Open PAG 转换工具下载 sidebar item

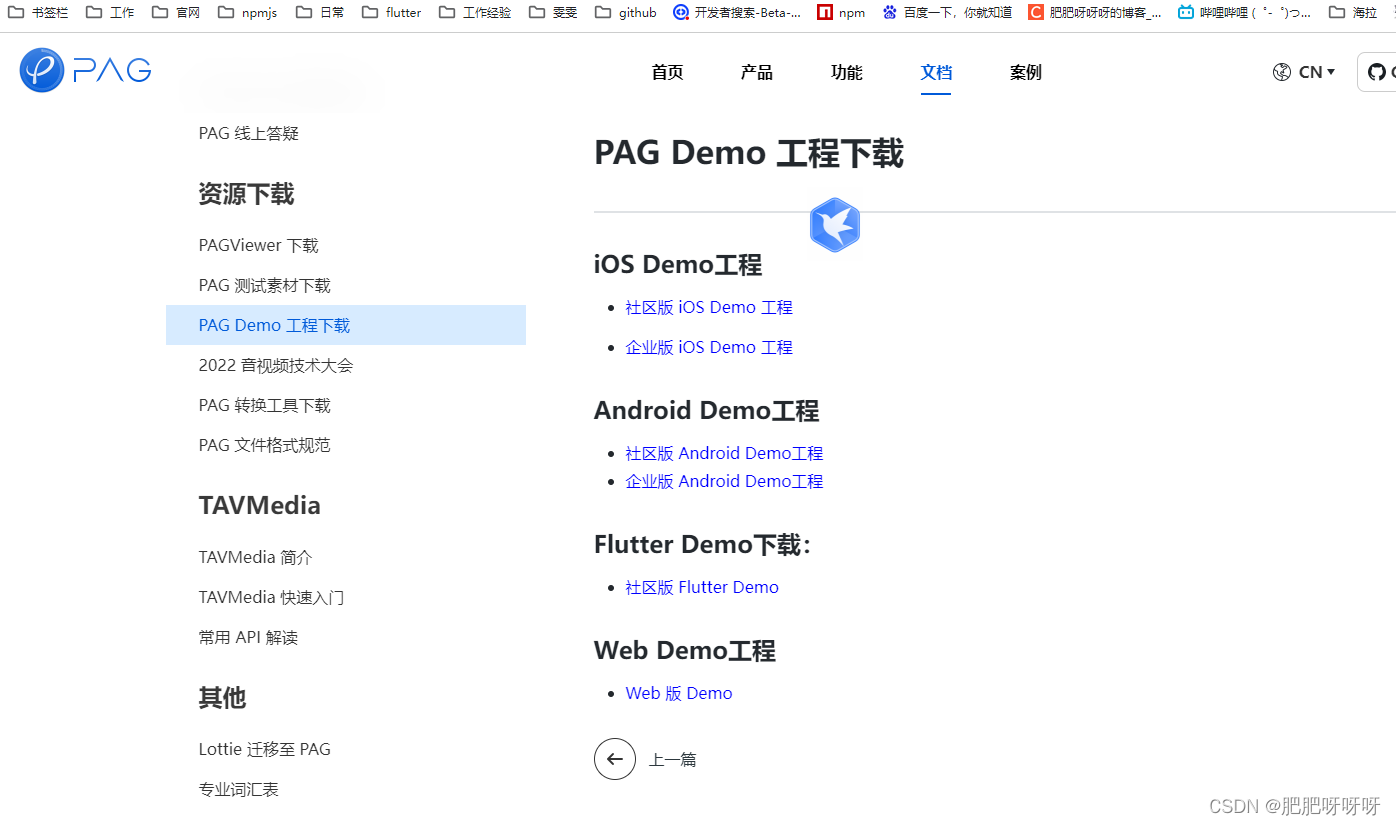pos(265,405)
